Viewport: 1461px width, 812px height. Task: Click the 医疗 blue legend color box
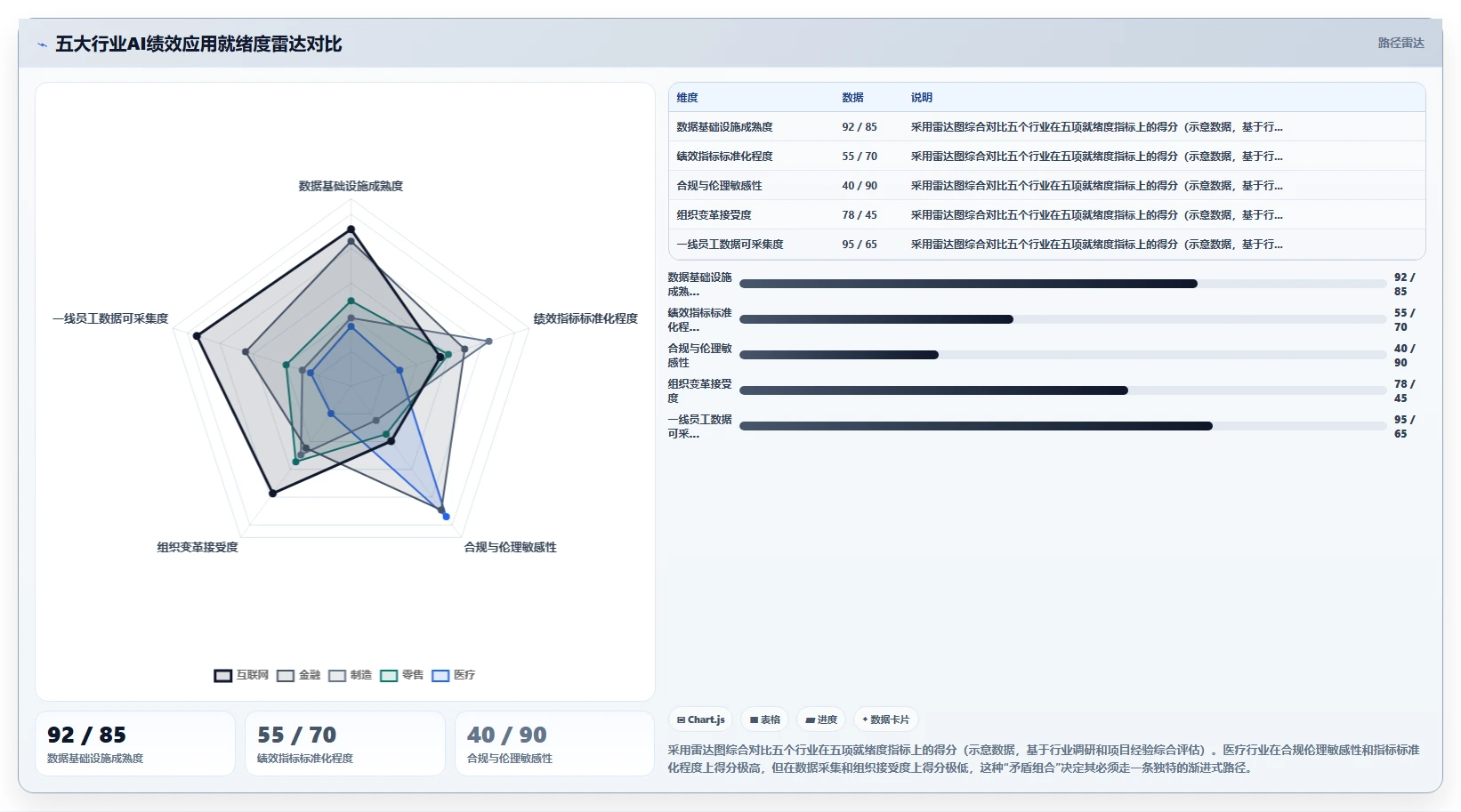pyautogui.click(x=440, y=676)
